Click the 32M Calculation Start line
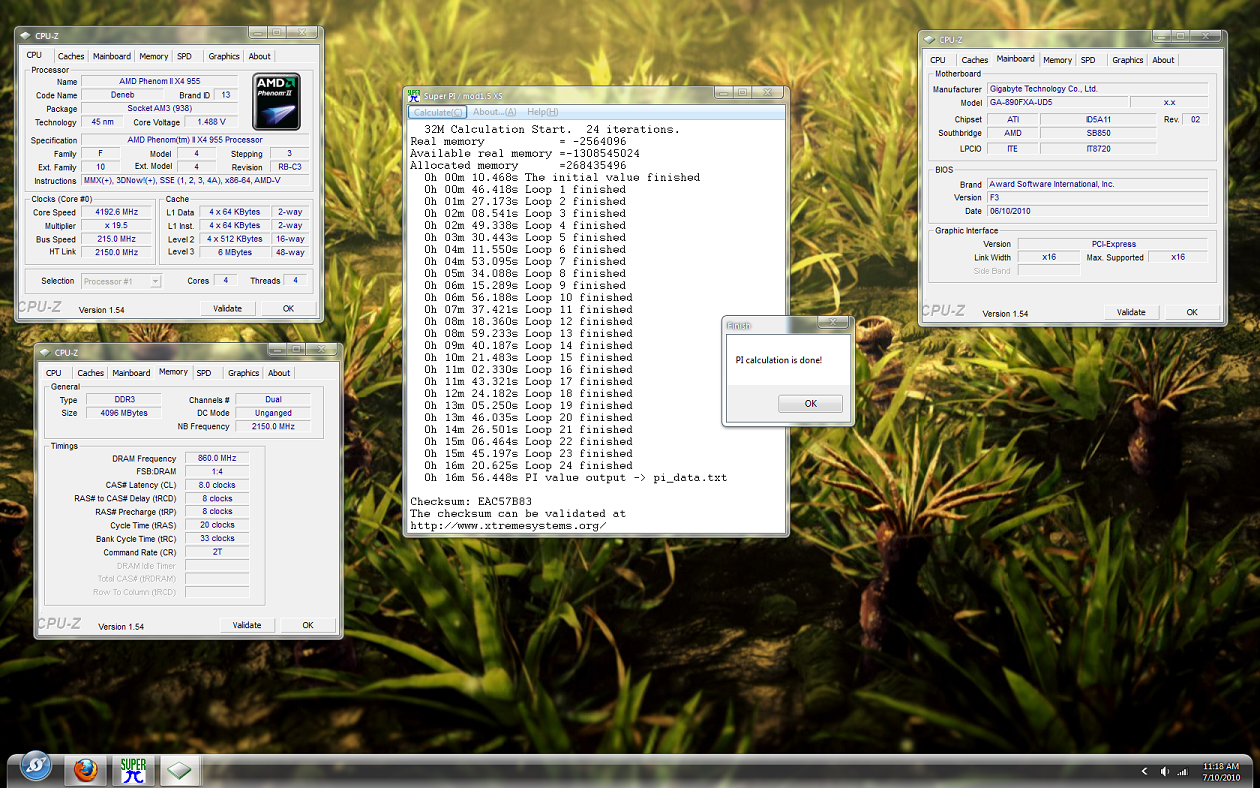Screen dimensions: 1260x788 [x=552, y=130]
